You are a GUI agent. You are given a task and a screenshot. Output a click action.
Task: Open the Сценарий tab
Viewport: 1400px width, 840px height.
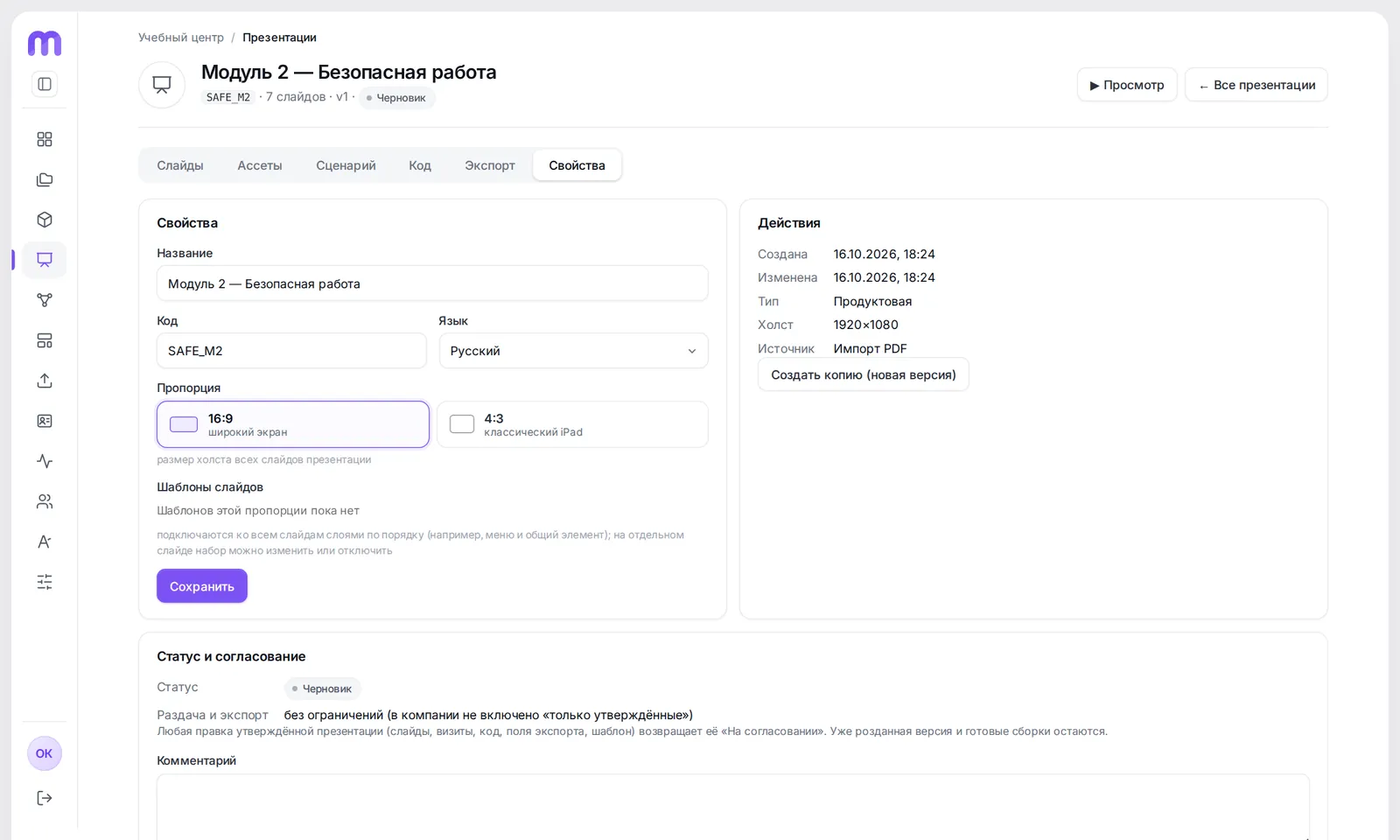[346, 165]
